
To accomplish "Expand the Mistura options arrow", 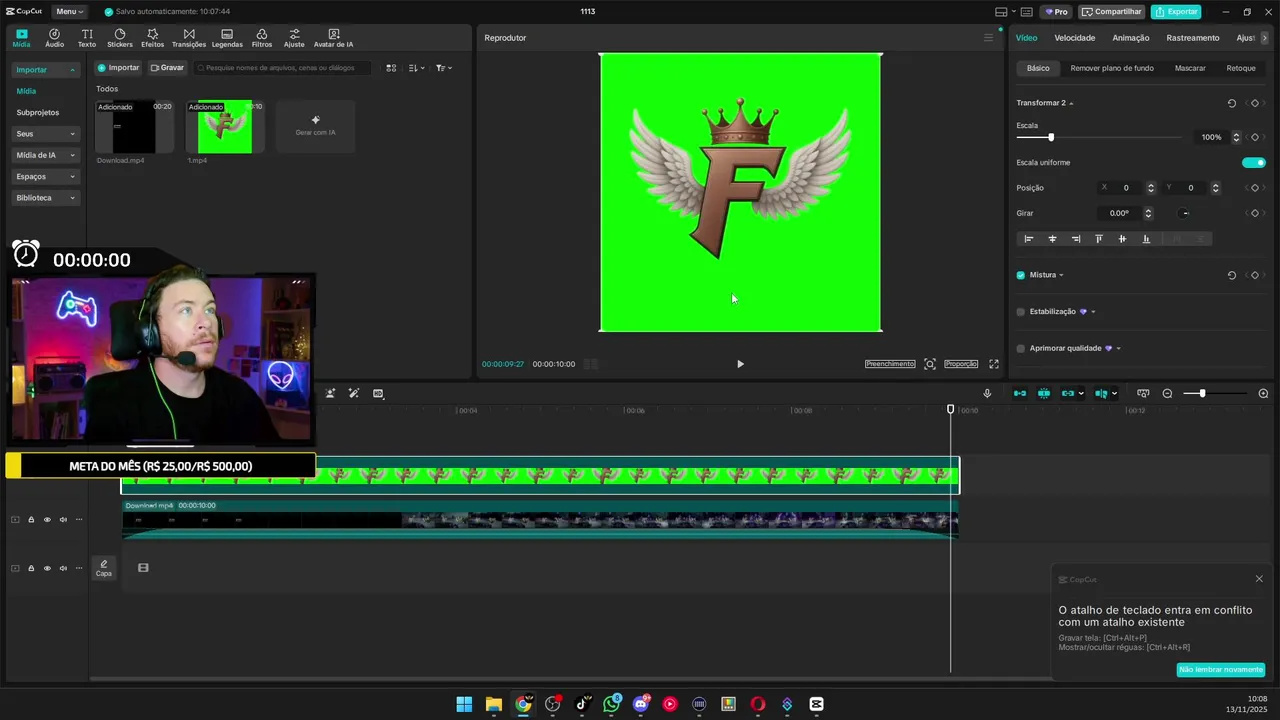I will pyautogui.click(x=1061, y=275).
